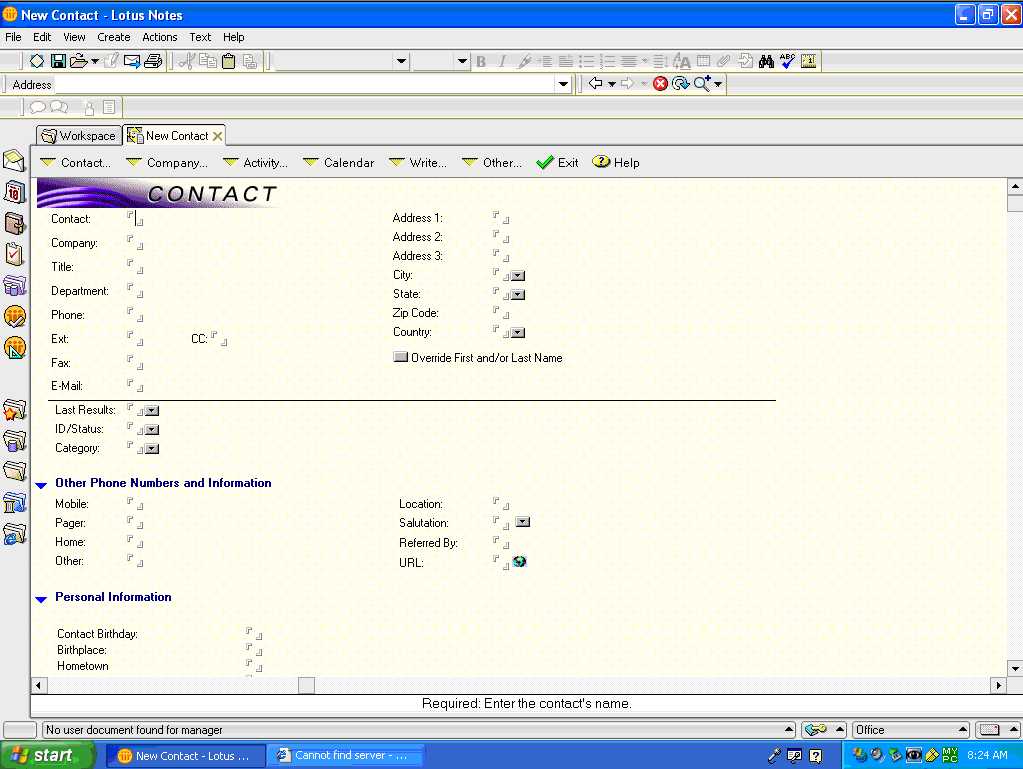The image size is (1023, 769).
Task: Click the vertical scrollbar down arrow
Action: click(x=1015, y=669)
